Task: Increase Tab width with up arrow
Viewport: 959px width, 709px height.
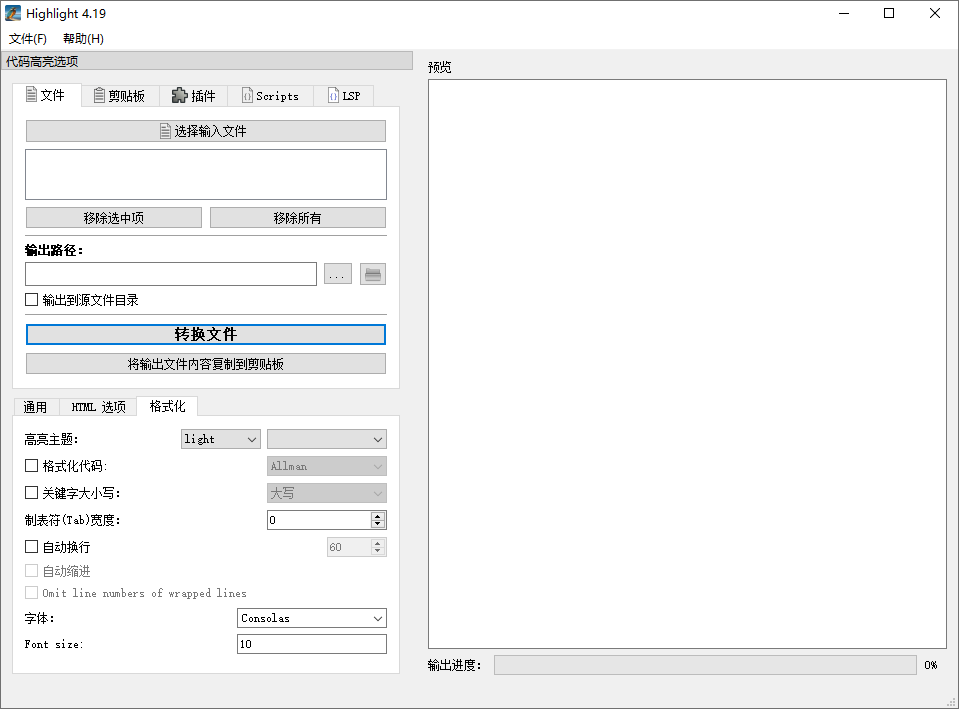Action: [378, 516]
